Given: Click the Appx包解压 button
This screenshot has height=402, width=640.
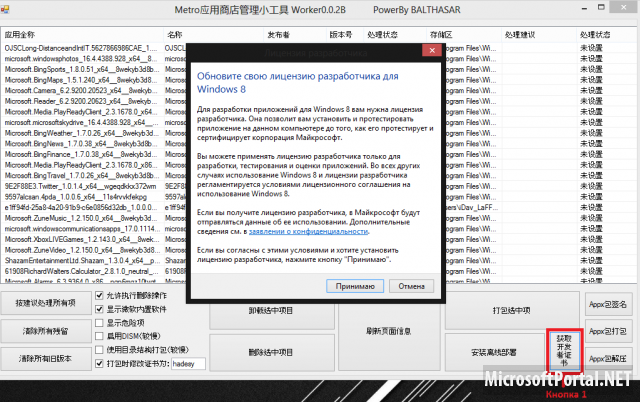Looking at the screenshot, I should click(608, 359).
